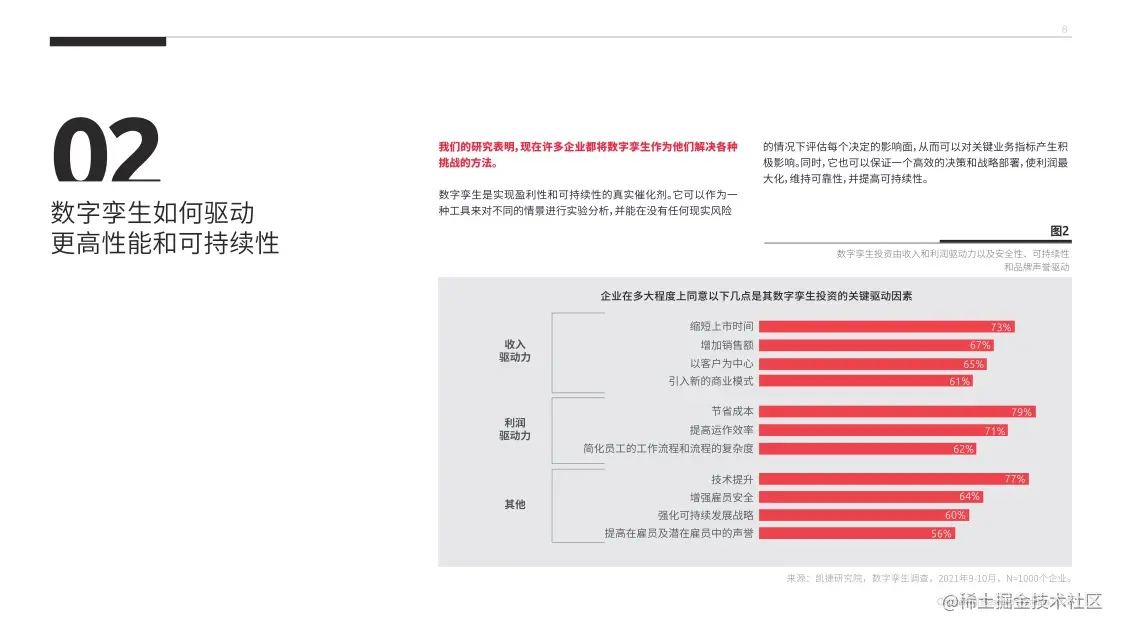This screenshot has width=1122, height=631.
Task: Click the '图2' figure label
Action: tap(1059, 231)
